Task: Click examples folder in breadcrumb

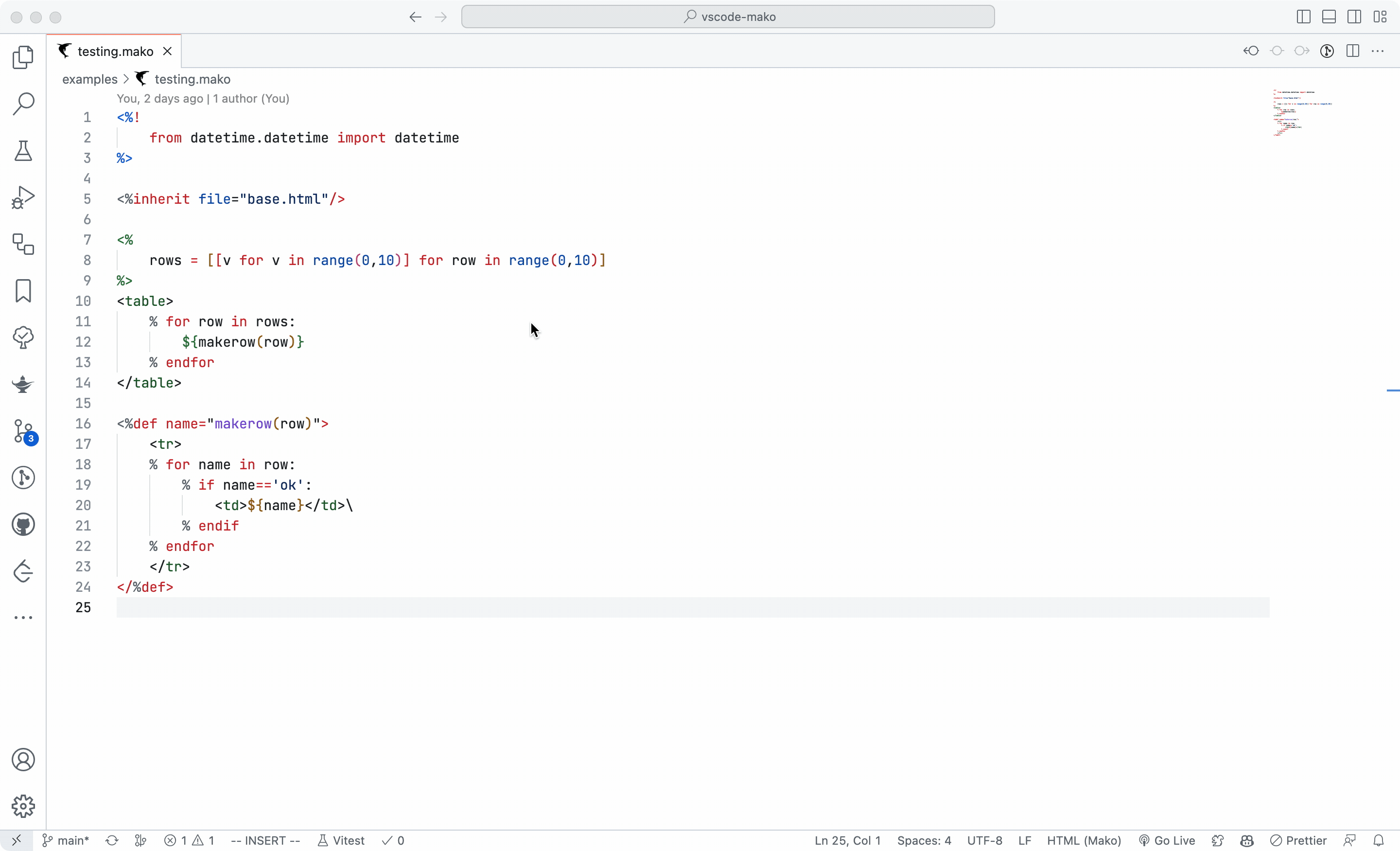Action: [90, 79]
